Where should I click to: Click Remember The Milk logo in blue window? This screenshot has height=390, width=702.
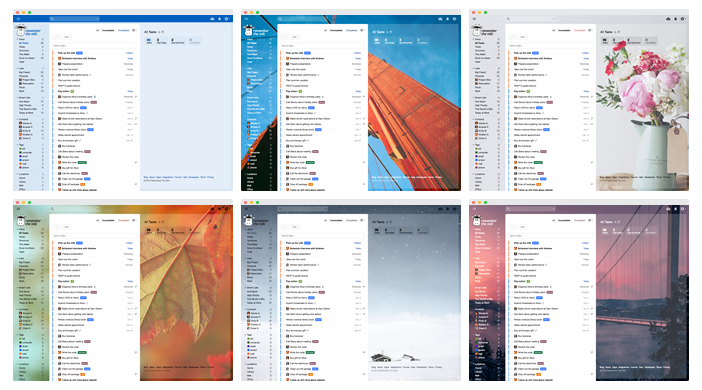(x=28, y=30)
